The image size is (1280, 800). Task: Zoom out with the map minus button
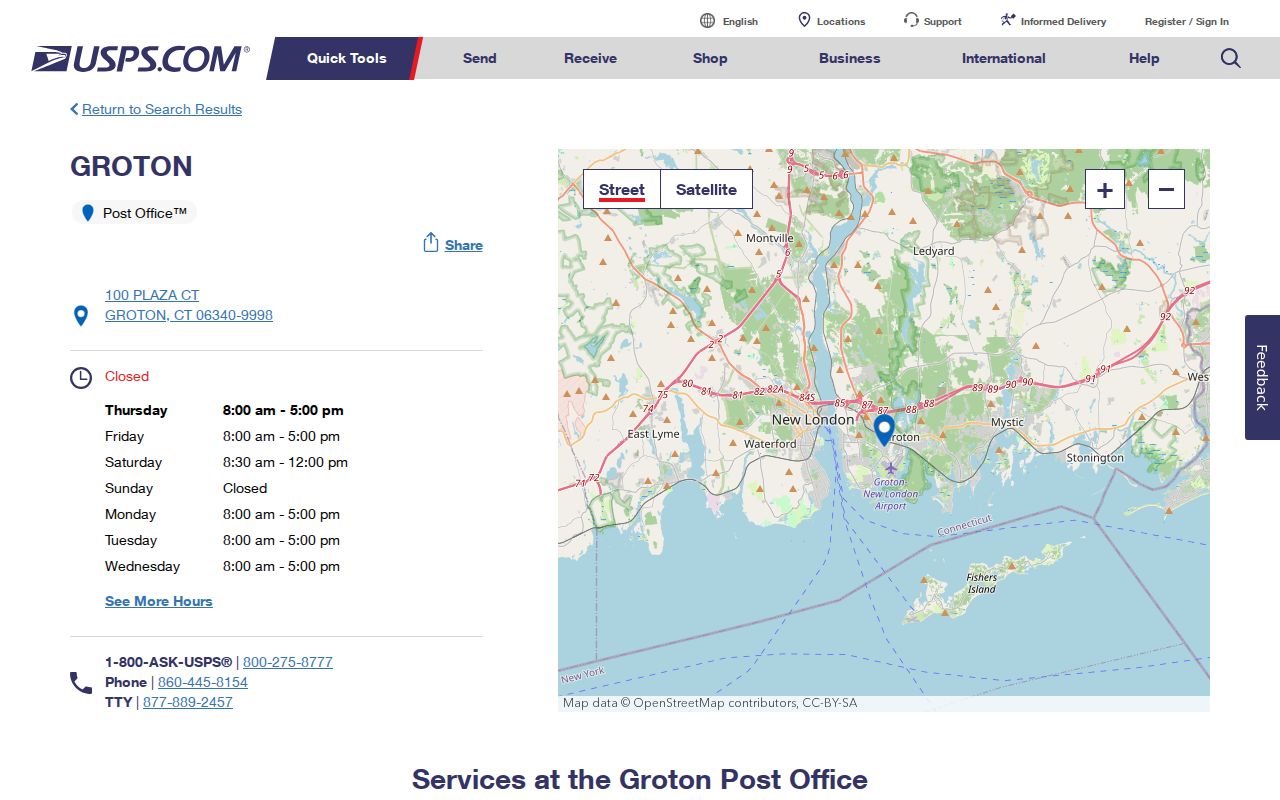(1166, 189)
